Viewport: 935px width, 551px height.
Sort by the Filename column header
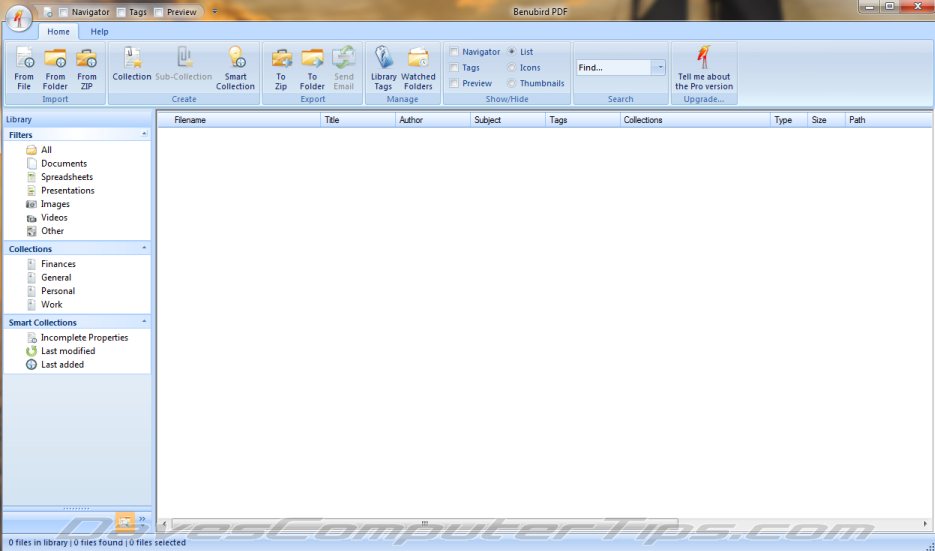(239, 120)
